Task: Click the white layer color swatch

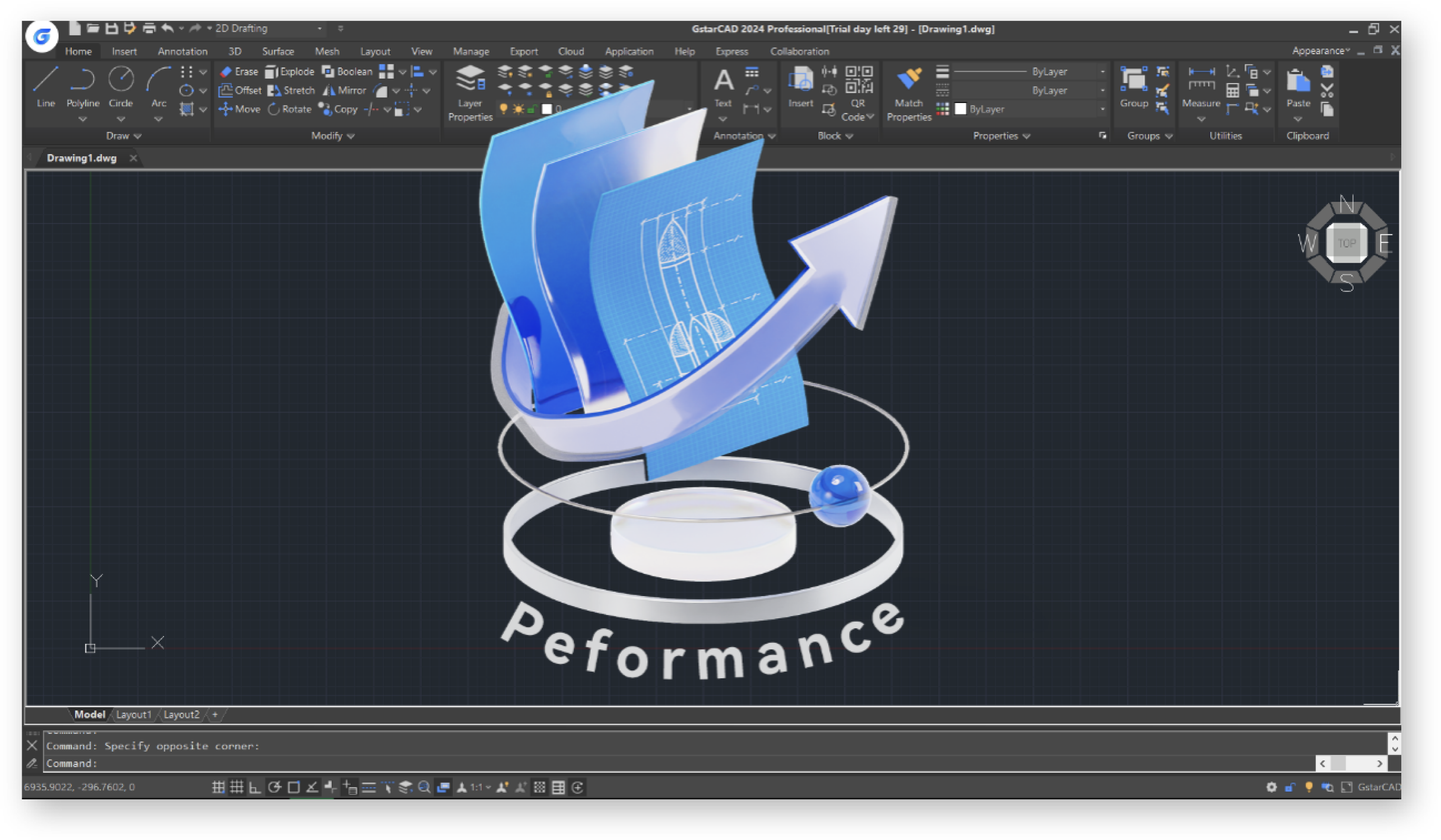Action: (547, 109)
